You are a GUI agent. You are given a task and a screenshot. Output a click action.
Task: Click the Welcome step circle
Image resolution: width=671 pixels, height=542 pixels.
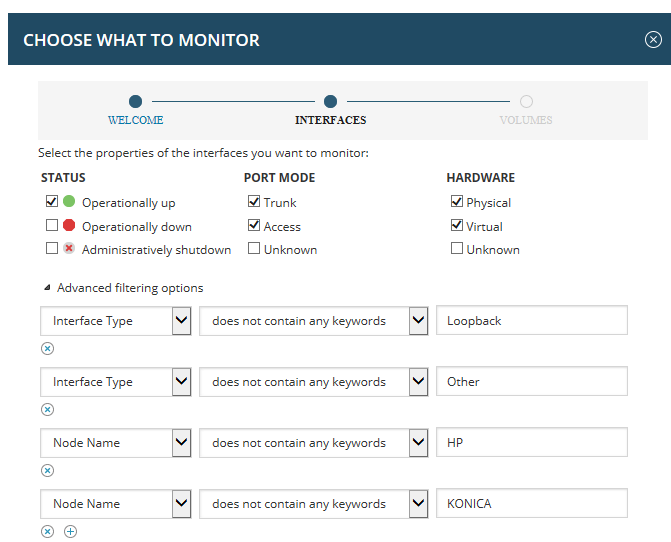[135, 102]
